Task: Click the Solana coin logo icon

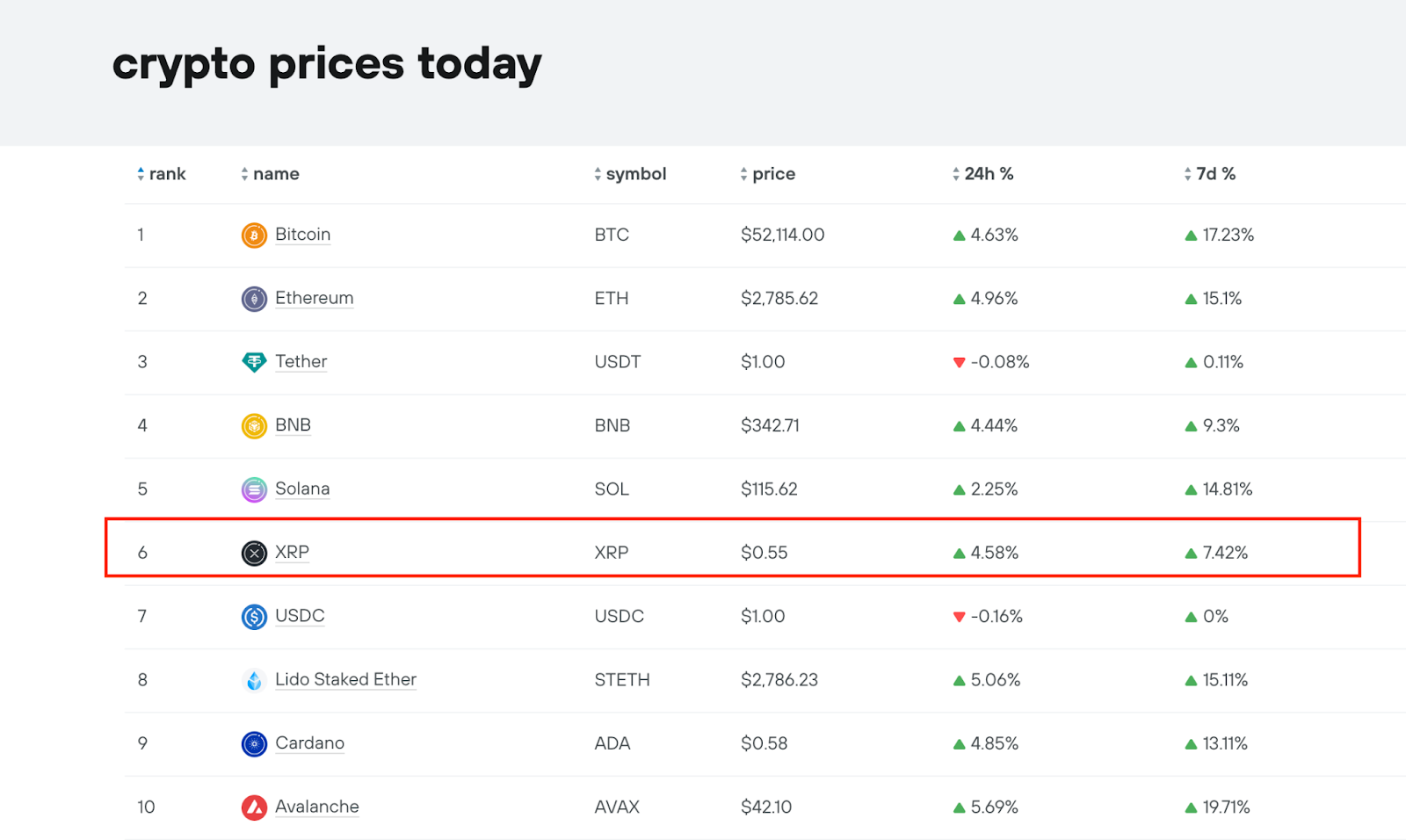Action: pyautogui.click(x=254, y=489)
